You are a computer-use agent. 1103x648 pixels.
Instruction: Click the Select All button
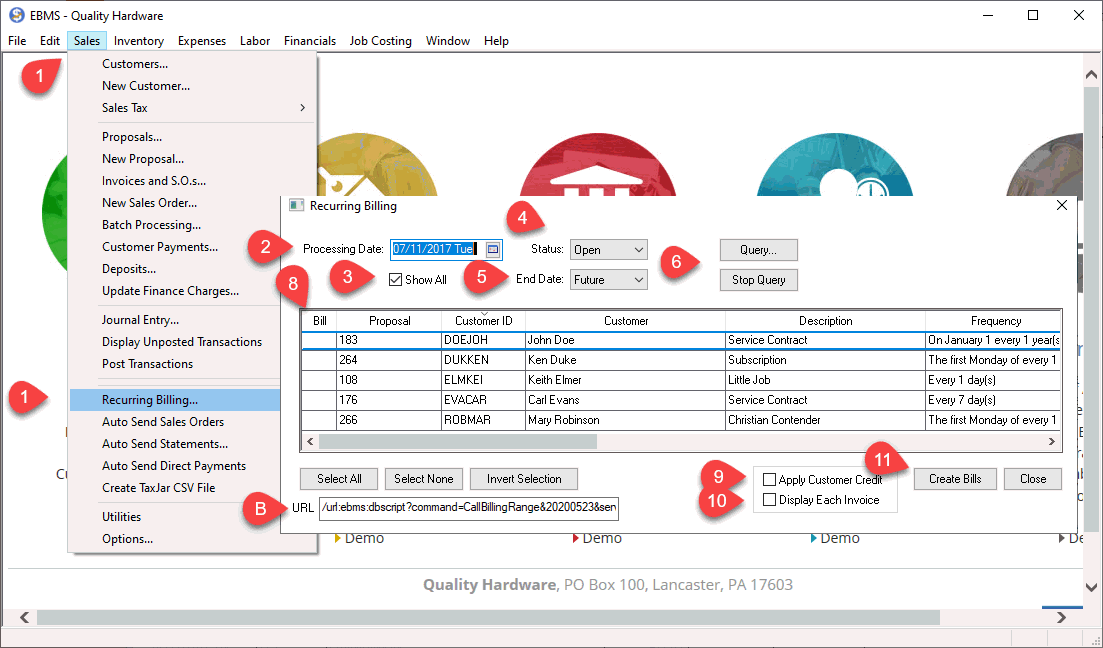point(340,479)
